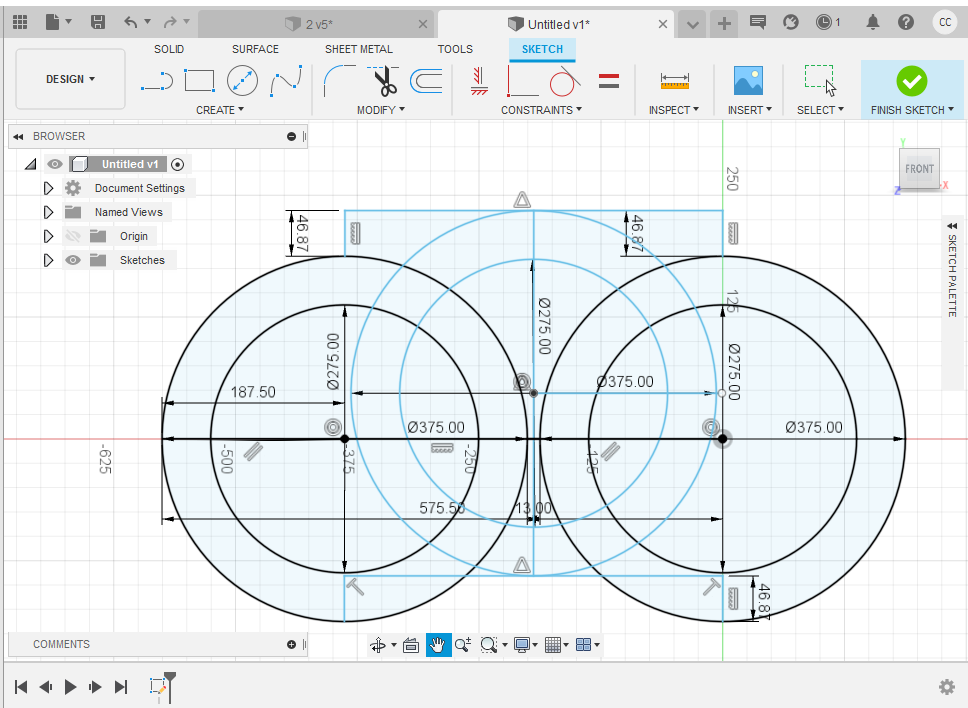Screen dimensions: 968x708
Task: Switch to the Surface tab
Action: tap(255, 49)
